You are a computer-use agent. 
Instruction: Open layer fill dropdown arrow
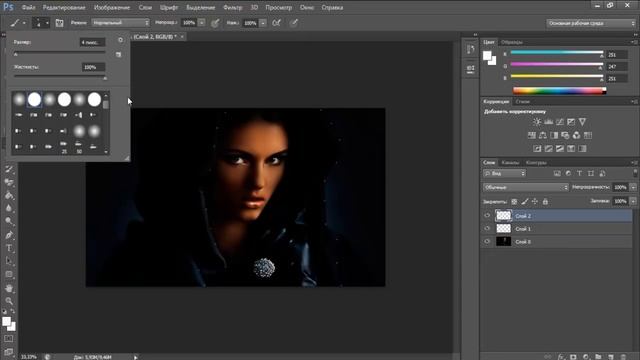pyautogui.click(x=633, y=201)
